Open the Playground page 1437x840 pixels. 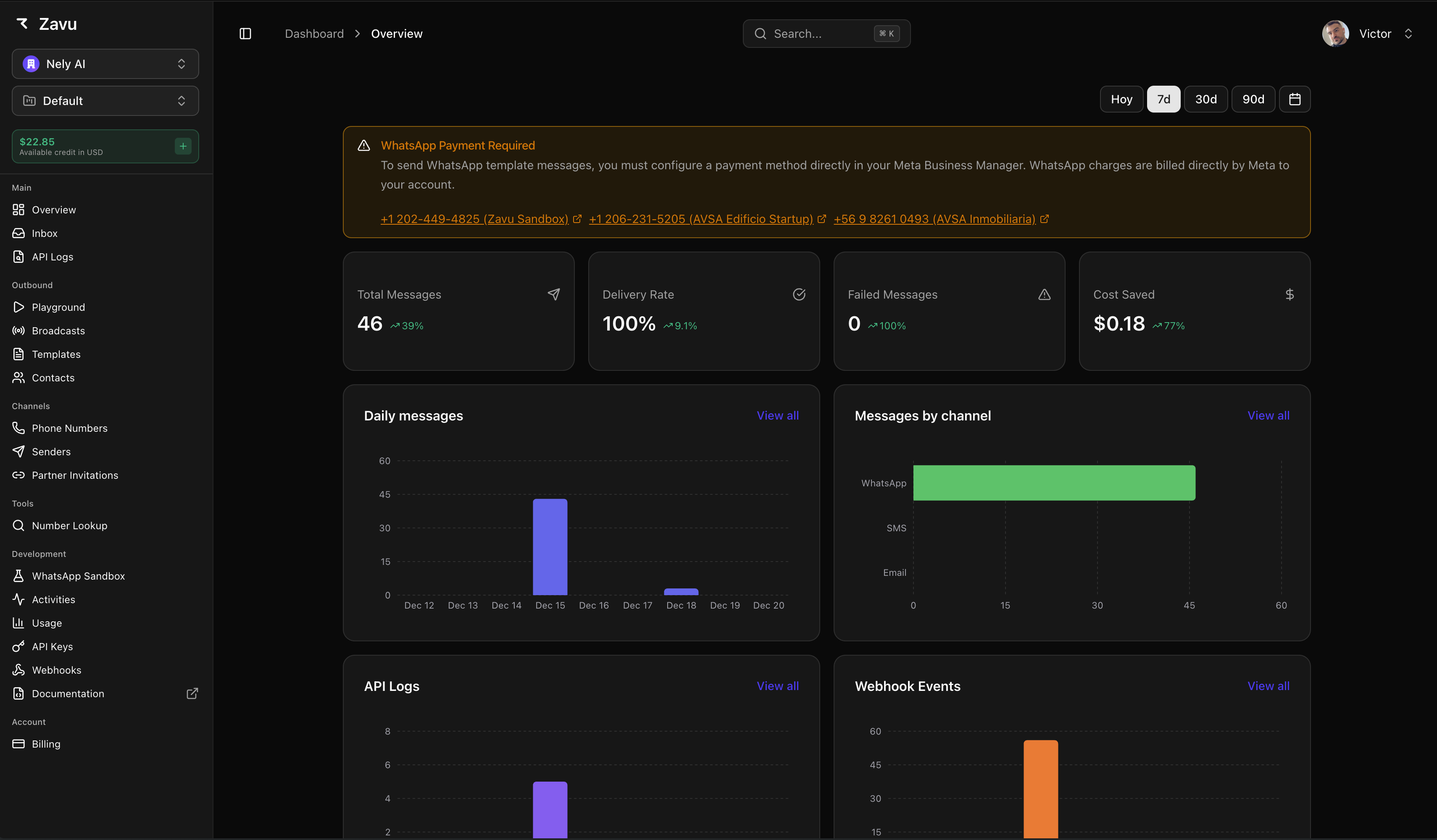point(58,307)
